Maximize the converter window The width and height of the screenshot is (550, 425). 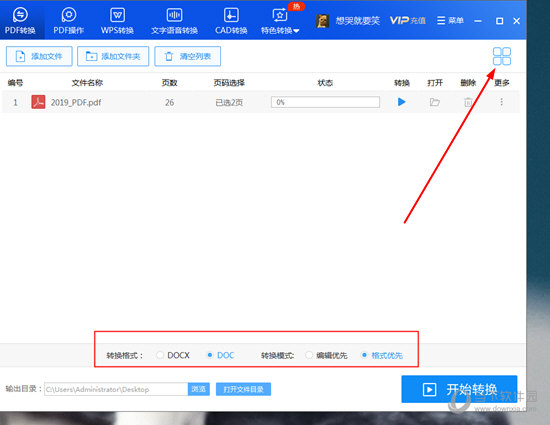point(499,21)
